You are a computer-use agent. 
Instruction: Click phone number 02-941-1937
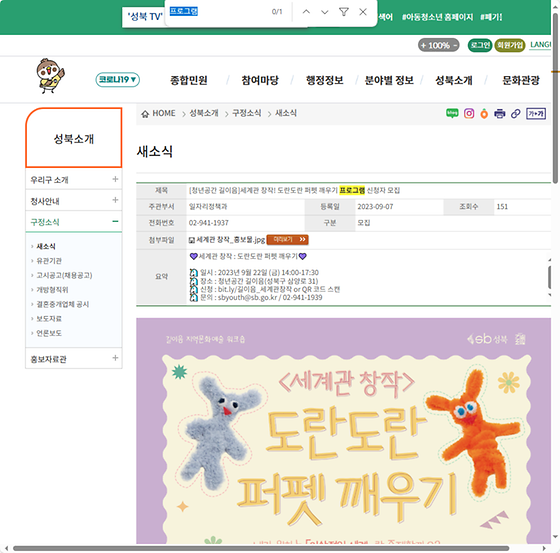pyautogui.click(x=209, y=223)
